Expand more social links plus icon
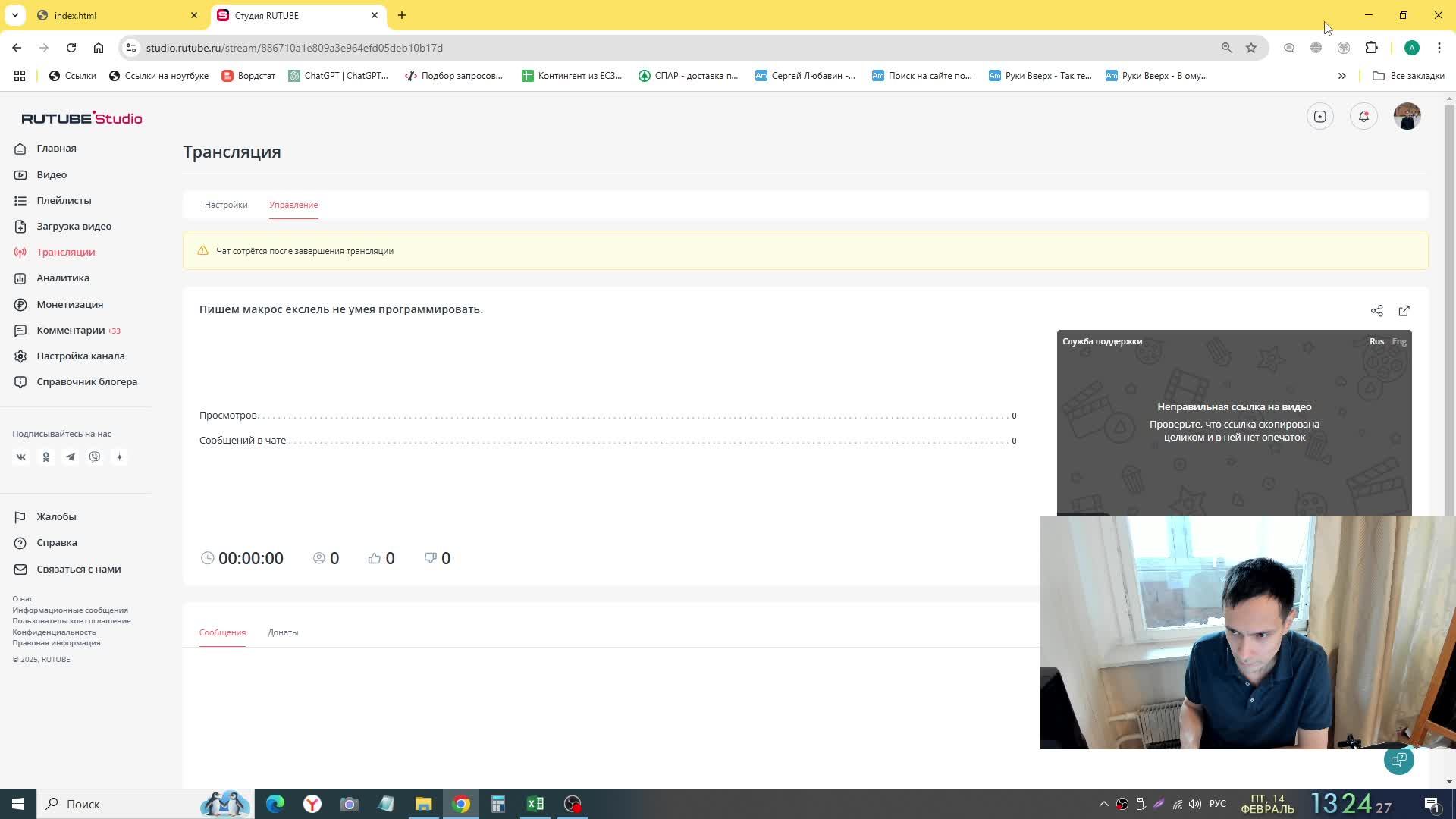The height and width of the screenshot is (819, 1456). point(119,457)
